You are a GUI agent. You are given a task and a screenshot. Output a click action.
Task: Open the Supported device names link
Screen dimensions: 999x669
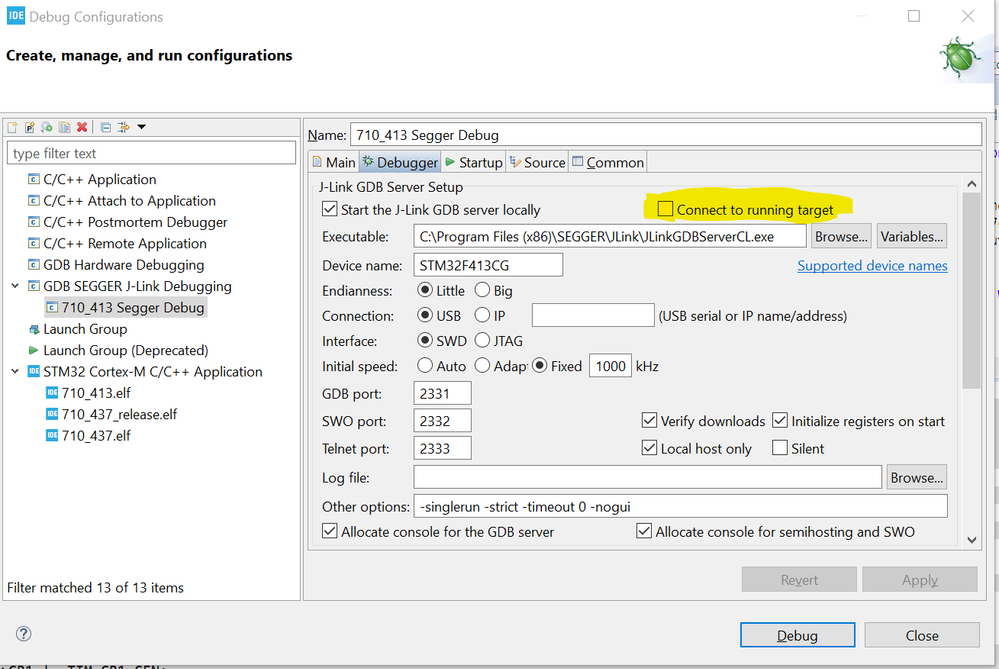click(x=872, y=266)
